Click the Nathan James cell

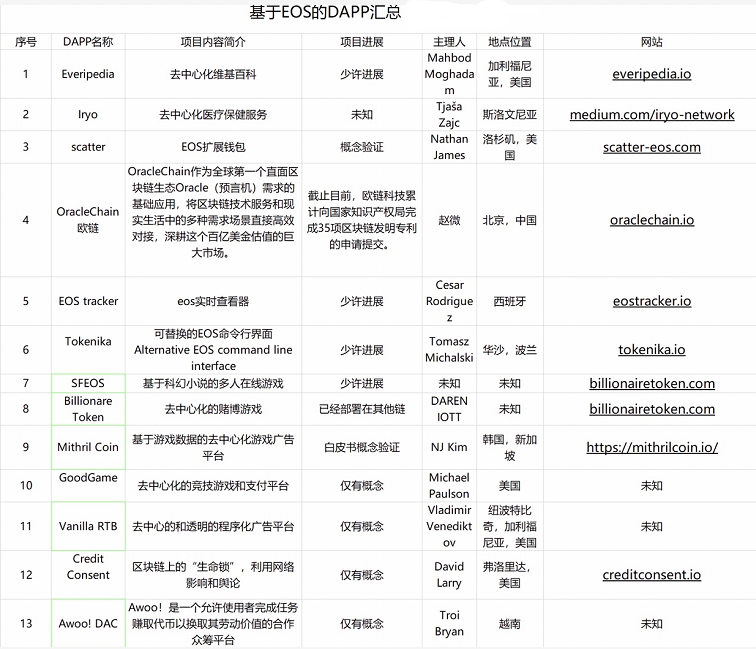coord(449,147)
